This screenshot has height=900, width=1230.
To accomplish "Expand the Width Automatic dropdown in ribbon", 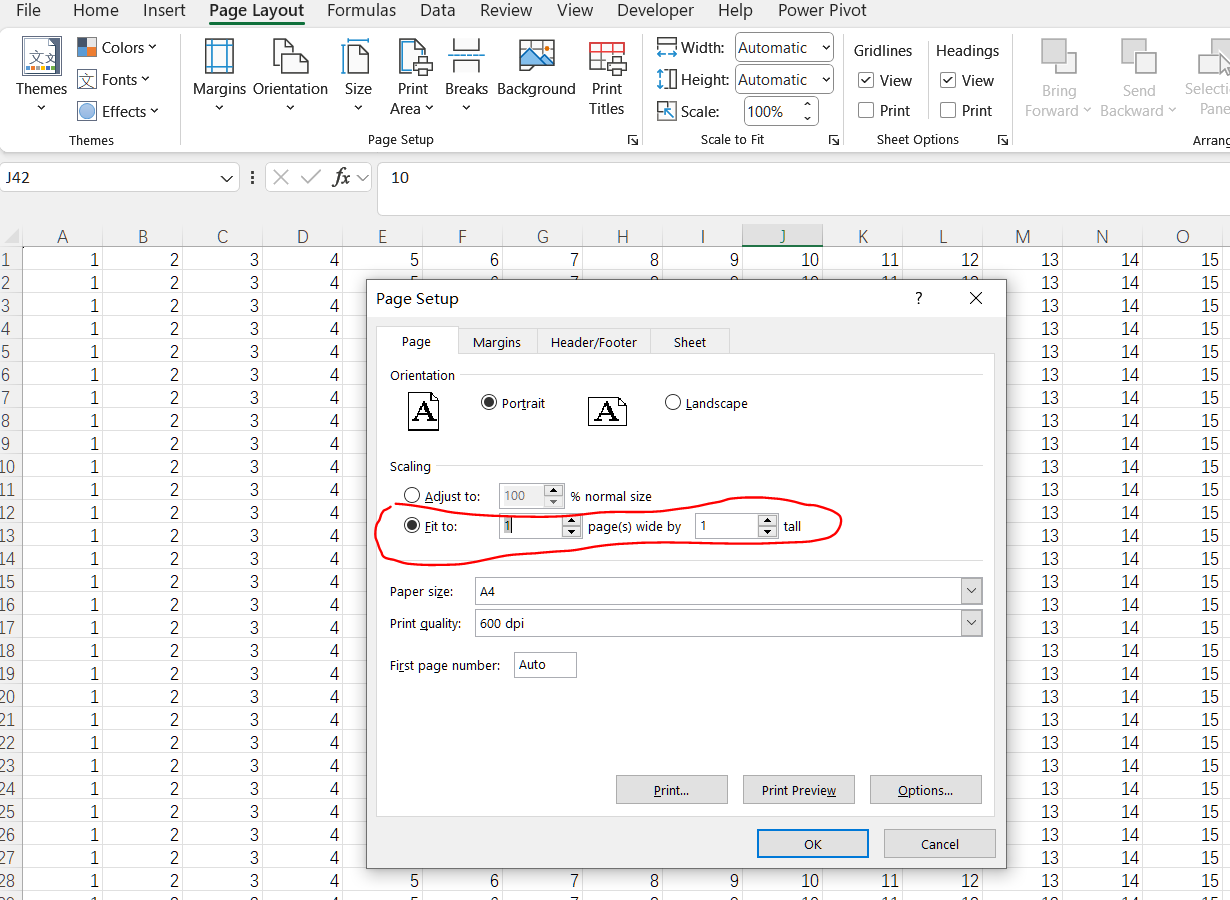I will pyautogui.click(x=825, y=47).
